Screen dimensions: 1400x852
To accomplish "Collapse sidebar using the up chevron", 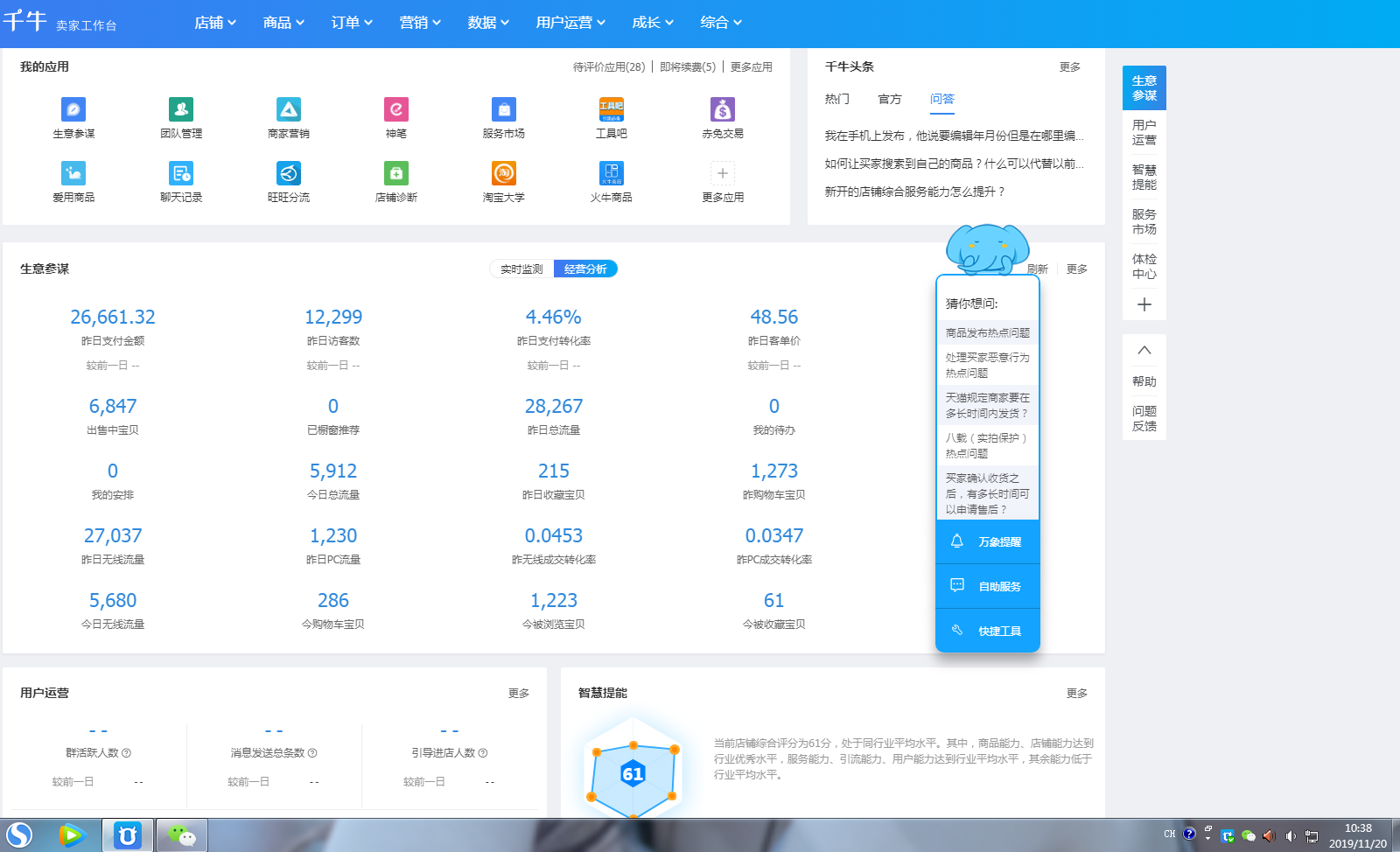I will [x=1144, y=351].
